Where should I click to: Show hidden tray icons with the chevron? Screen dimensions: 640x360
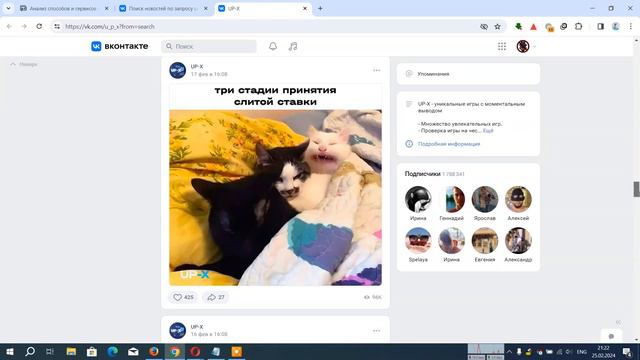click(x=509, y=351)
